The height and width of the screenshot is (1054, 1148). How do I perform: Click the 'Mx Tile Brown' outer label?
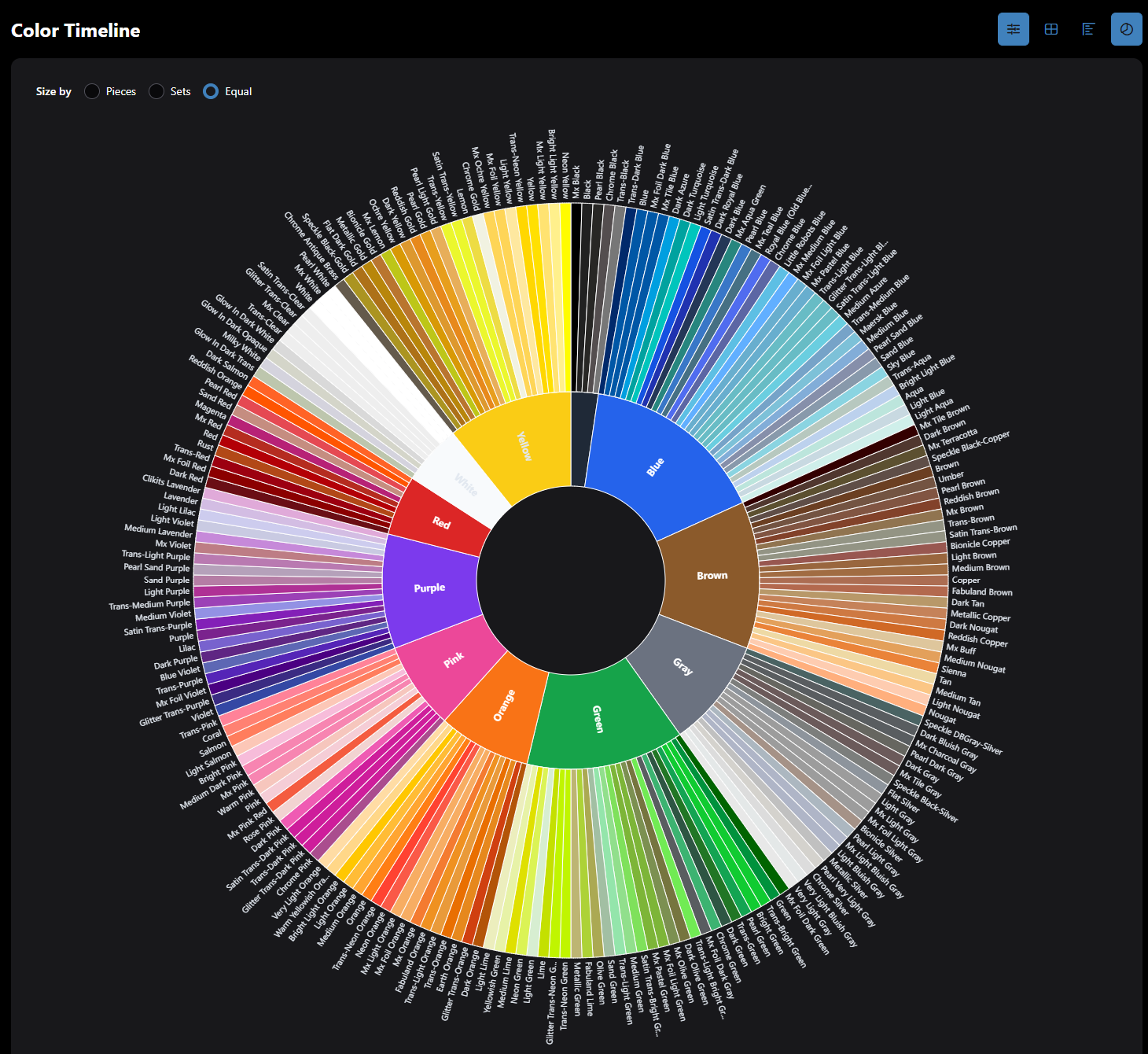[944, 417]
